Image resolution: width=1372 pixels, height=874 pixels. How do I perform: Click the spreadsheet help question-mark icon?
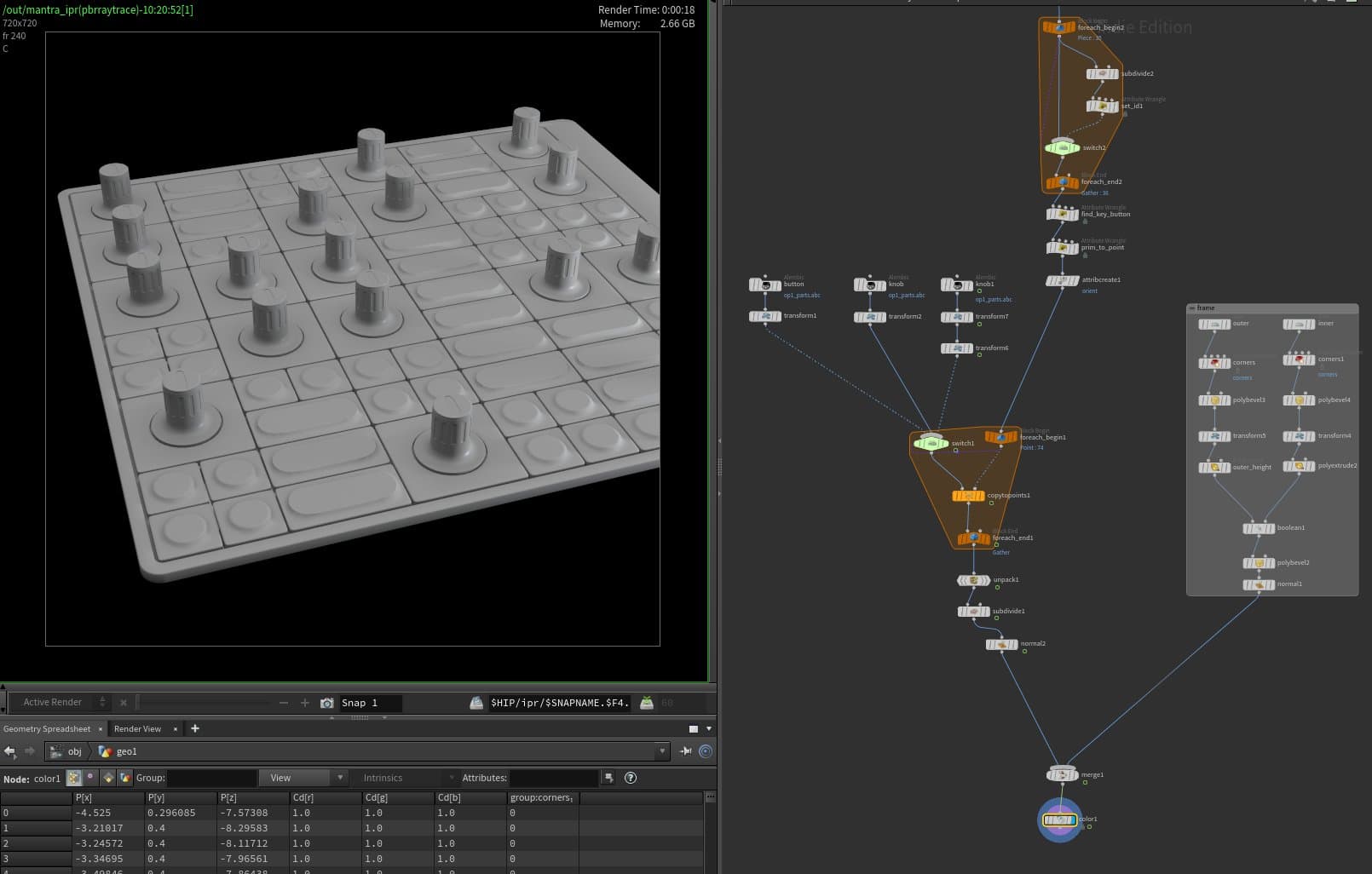tap(631, 778)
